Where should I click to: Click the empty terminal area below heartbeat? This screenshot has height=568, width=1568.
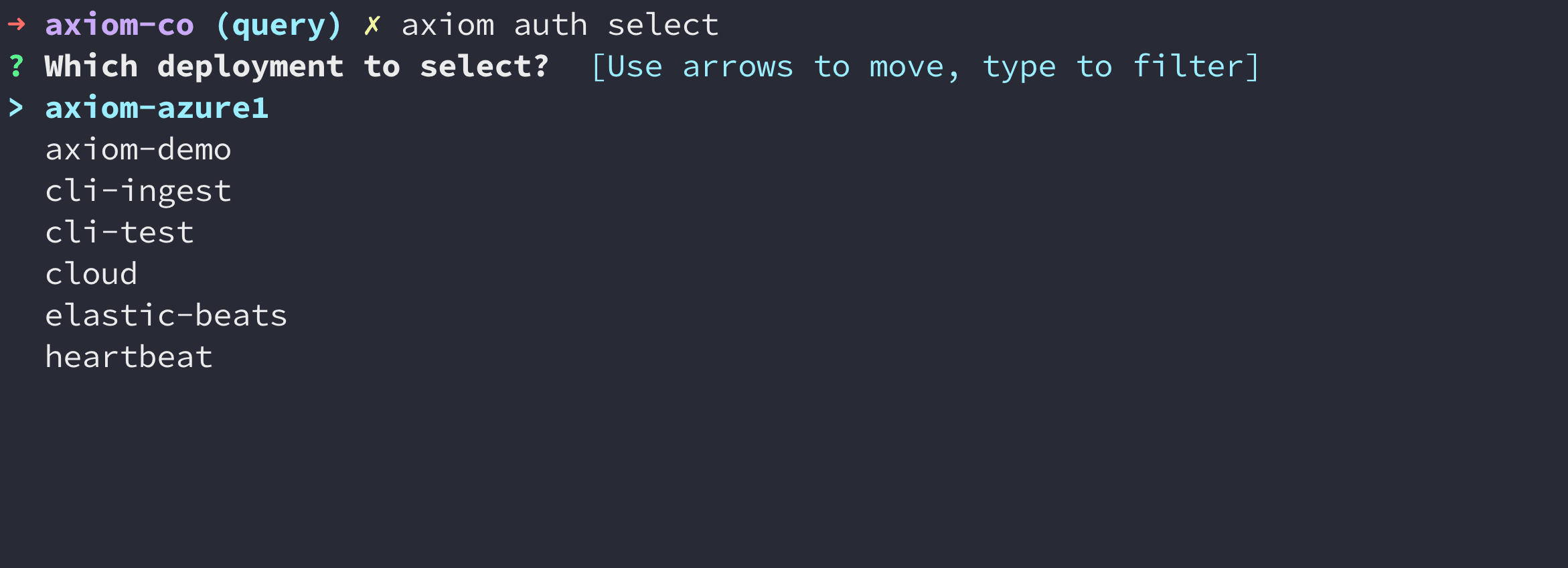point(783,469)
